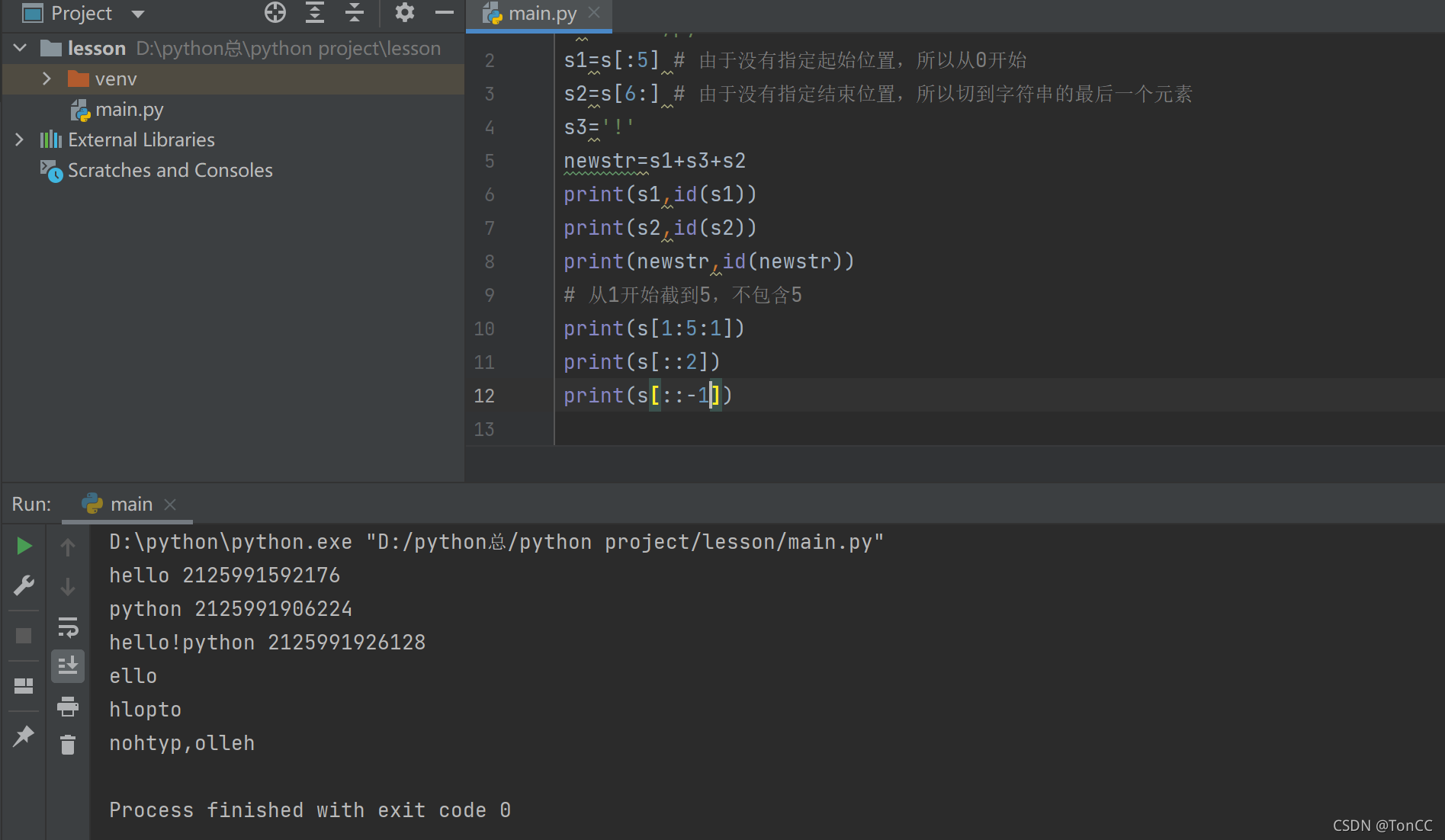The width and height of the screenshot is (1445, 840).
Task: Hide the Project panel with minus icon
Action: click(x=445, y=12)
